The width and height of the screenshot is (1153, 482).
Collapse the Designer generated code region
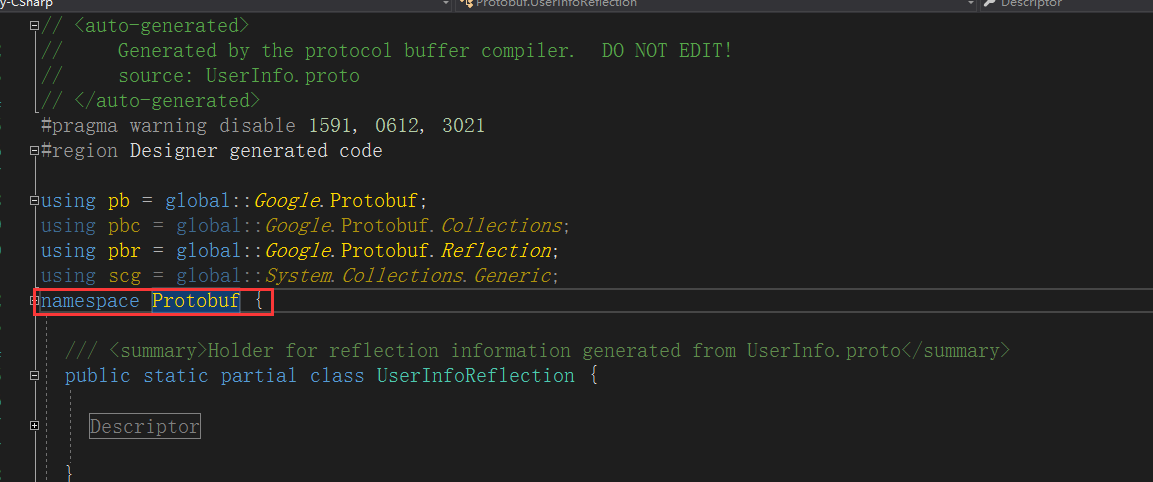pos(36,151)
